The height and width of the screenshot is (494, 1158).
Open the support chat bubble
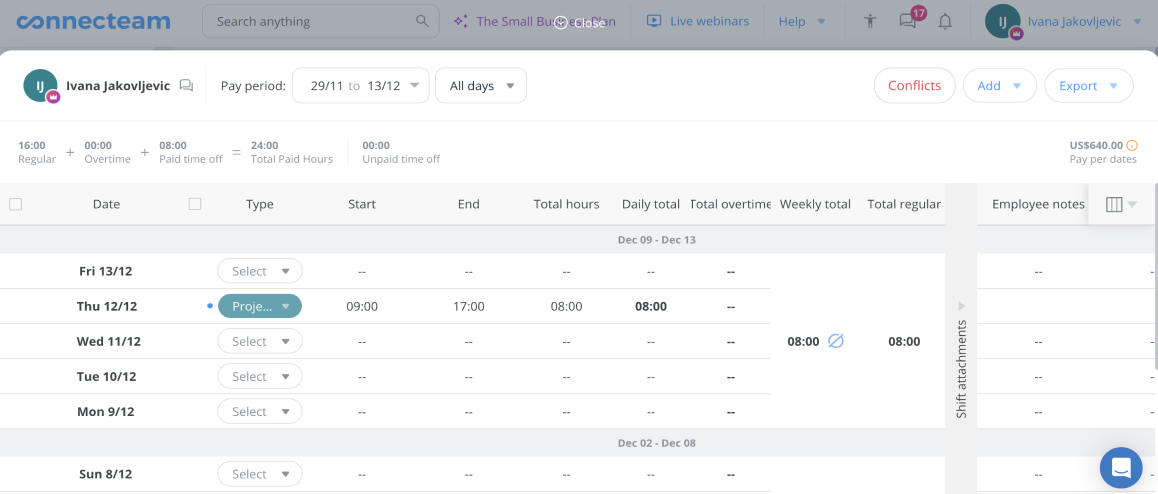(x=1121, y=468)
